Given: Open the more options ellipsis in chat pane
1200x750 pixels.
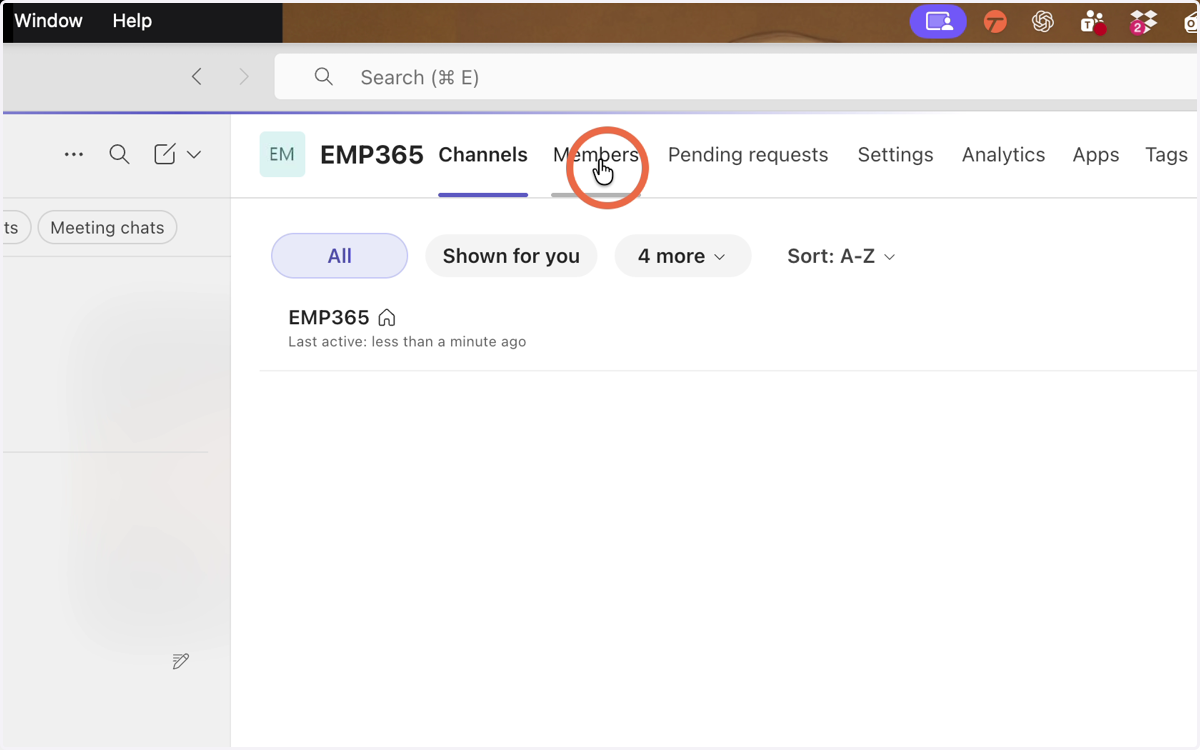Looking at the screenshot, I should point(73,154).
